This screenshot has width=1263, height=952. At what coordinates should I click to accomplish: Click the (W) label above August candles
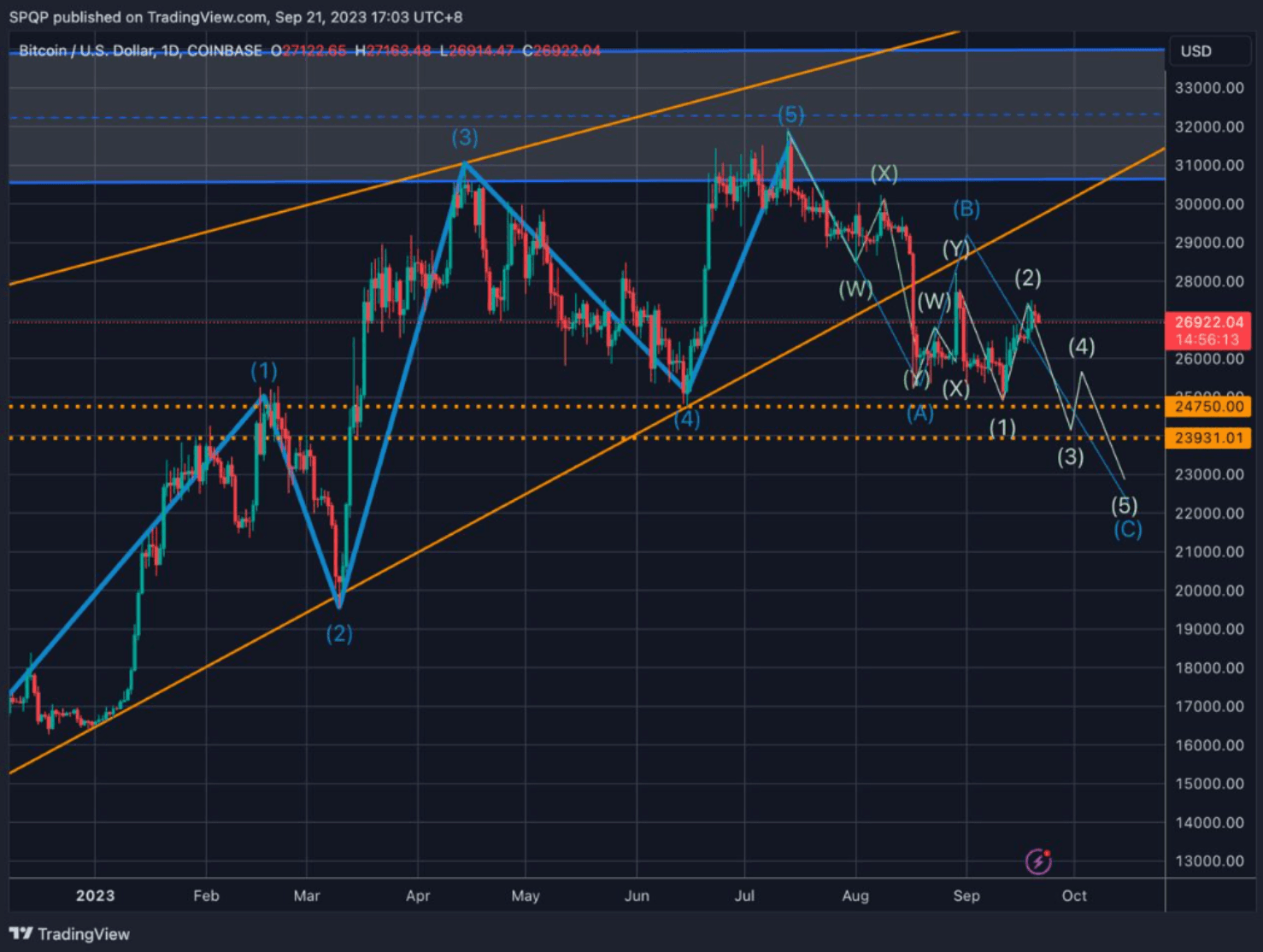pos(855,290)
